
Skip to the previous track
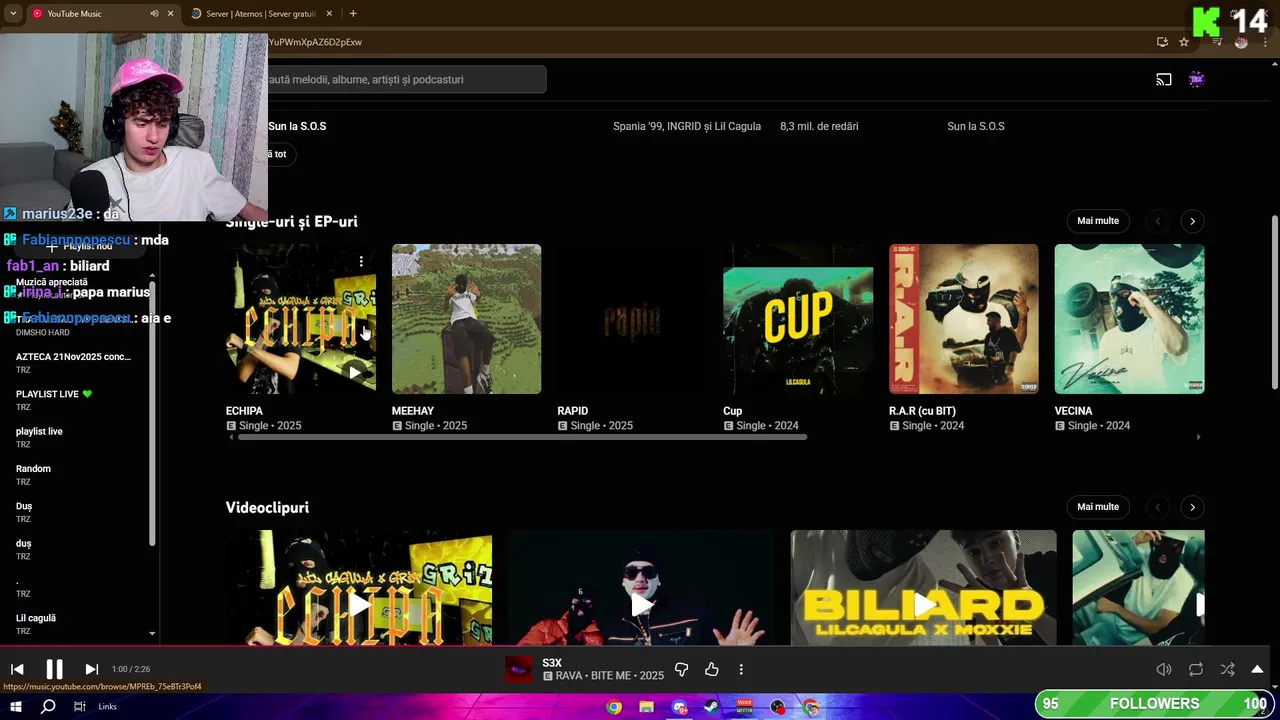[x=17, y=669]
